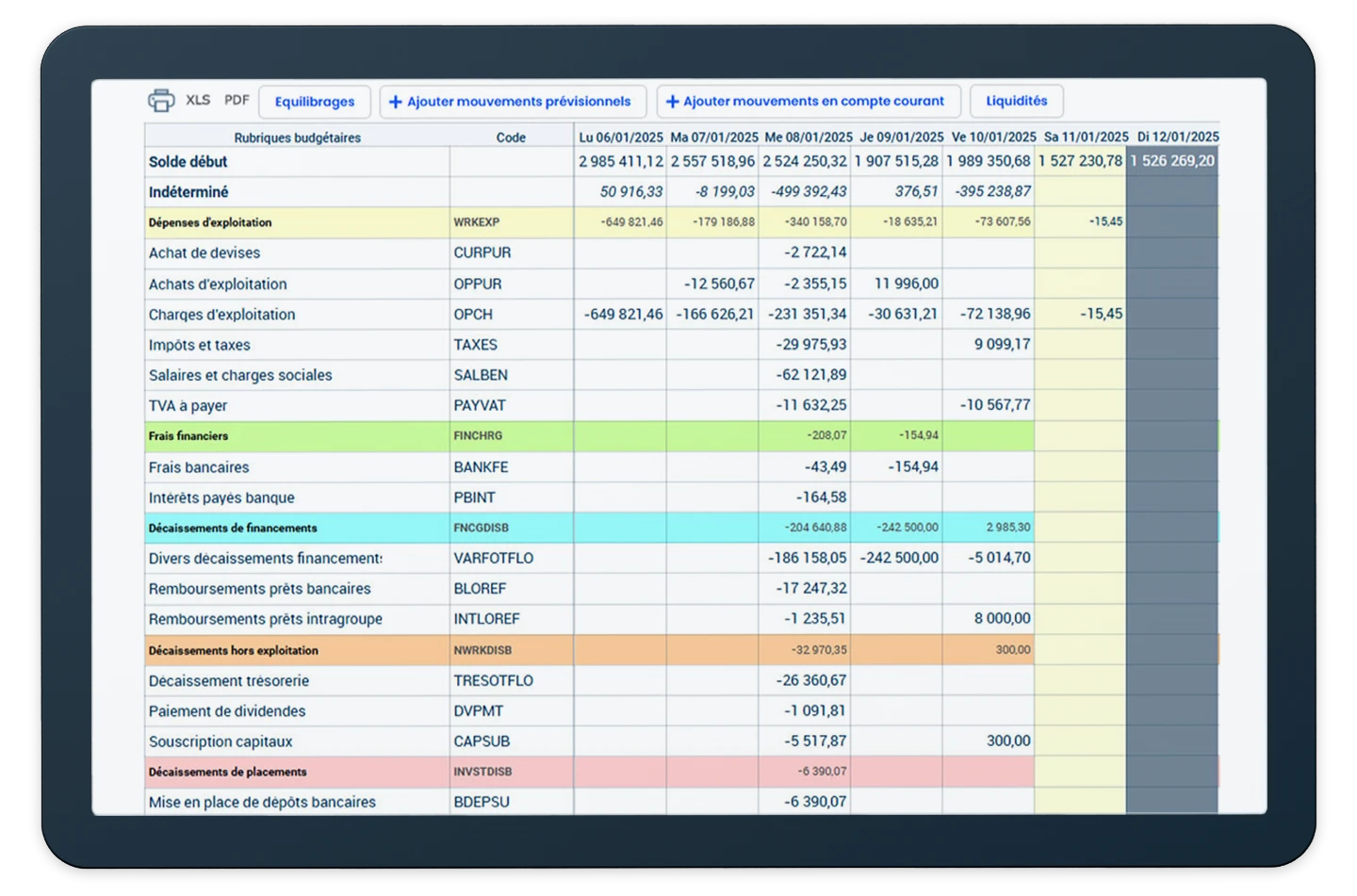Click the Solde début value 1 526 269,20
1357x896 pixels.
(1172, 161)
